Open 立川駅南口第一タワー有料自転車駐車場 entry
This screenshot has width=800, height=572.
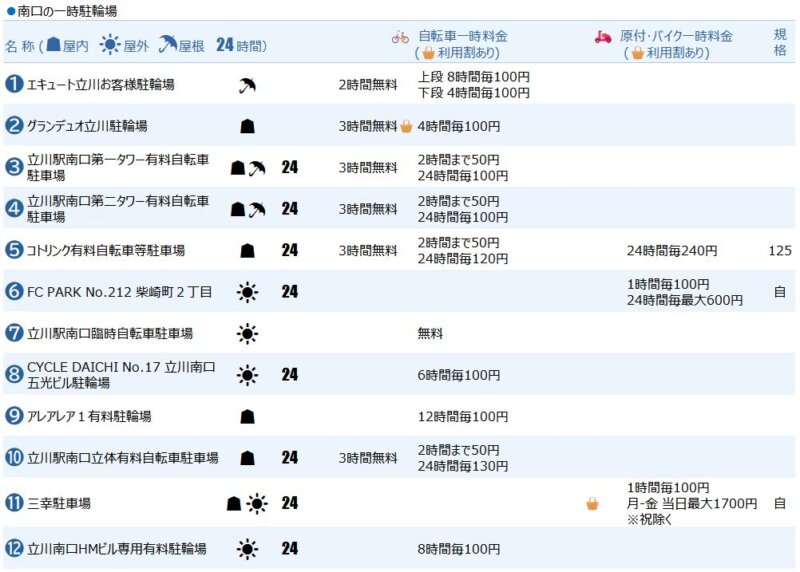118,167
